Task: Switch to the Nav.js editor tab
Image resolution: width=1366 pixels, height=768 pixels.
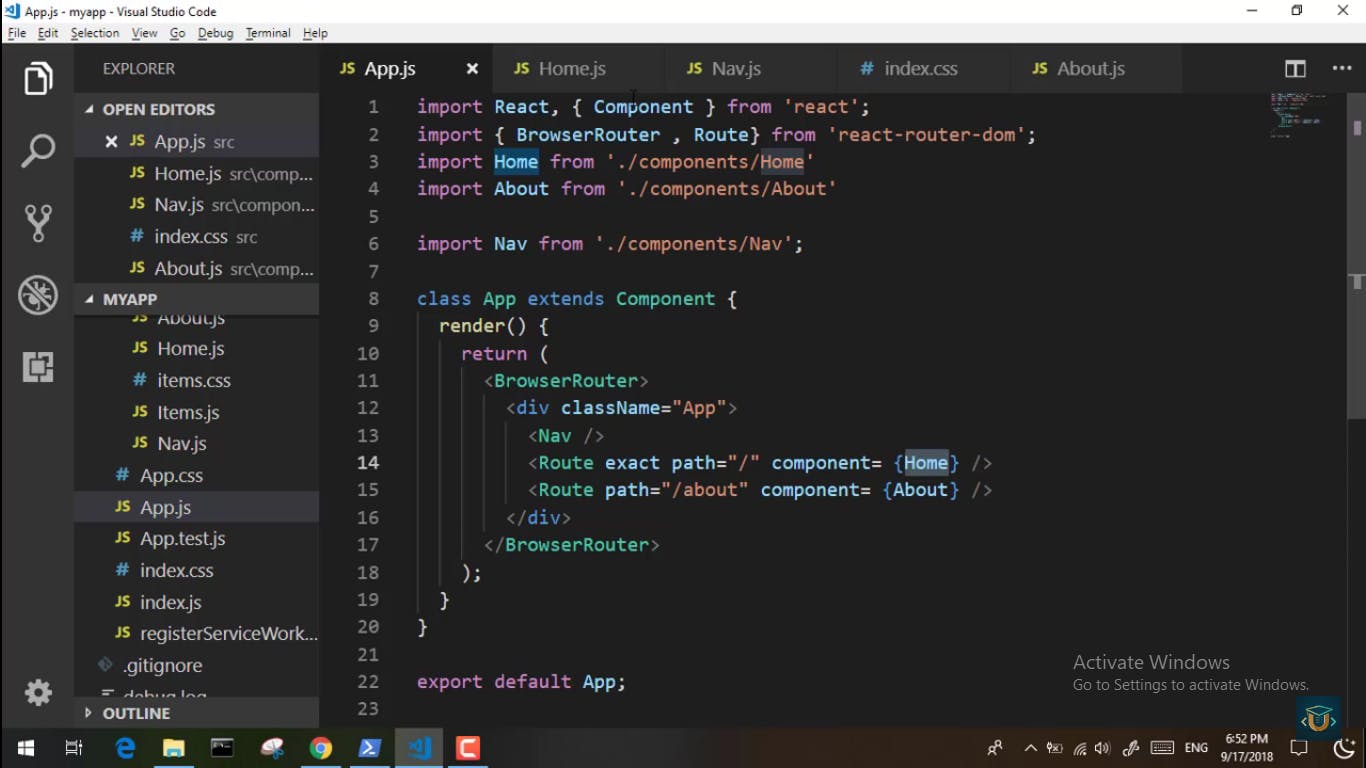Action: [x=752, y=69]
